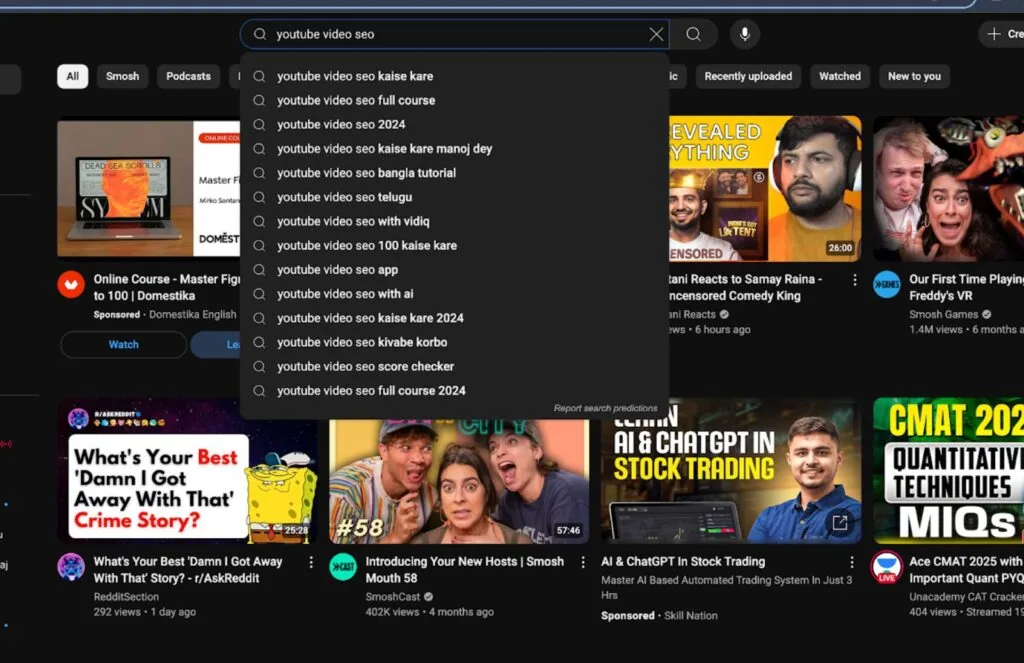This screenshot has height=663, width=1024.
Task: Open options menu for AI & ChatGPT ad
Action: pos(852,562)
